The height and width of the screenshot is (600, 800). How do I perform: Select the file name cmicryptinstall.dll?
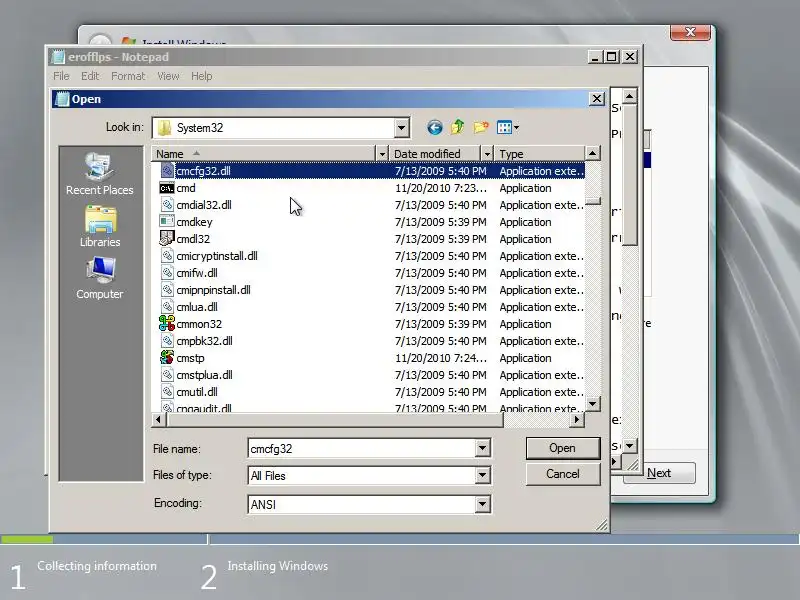[217, 256]
